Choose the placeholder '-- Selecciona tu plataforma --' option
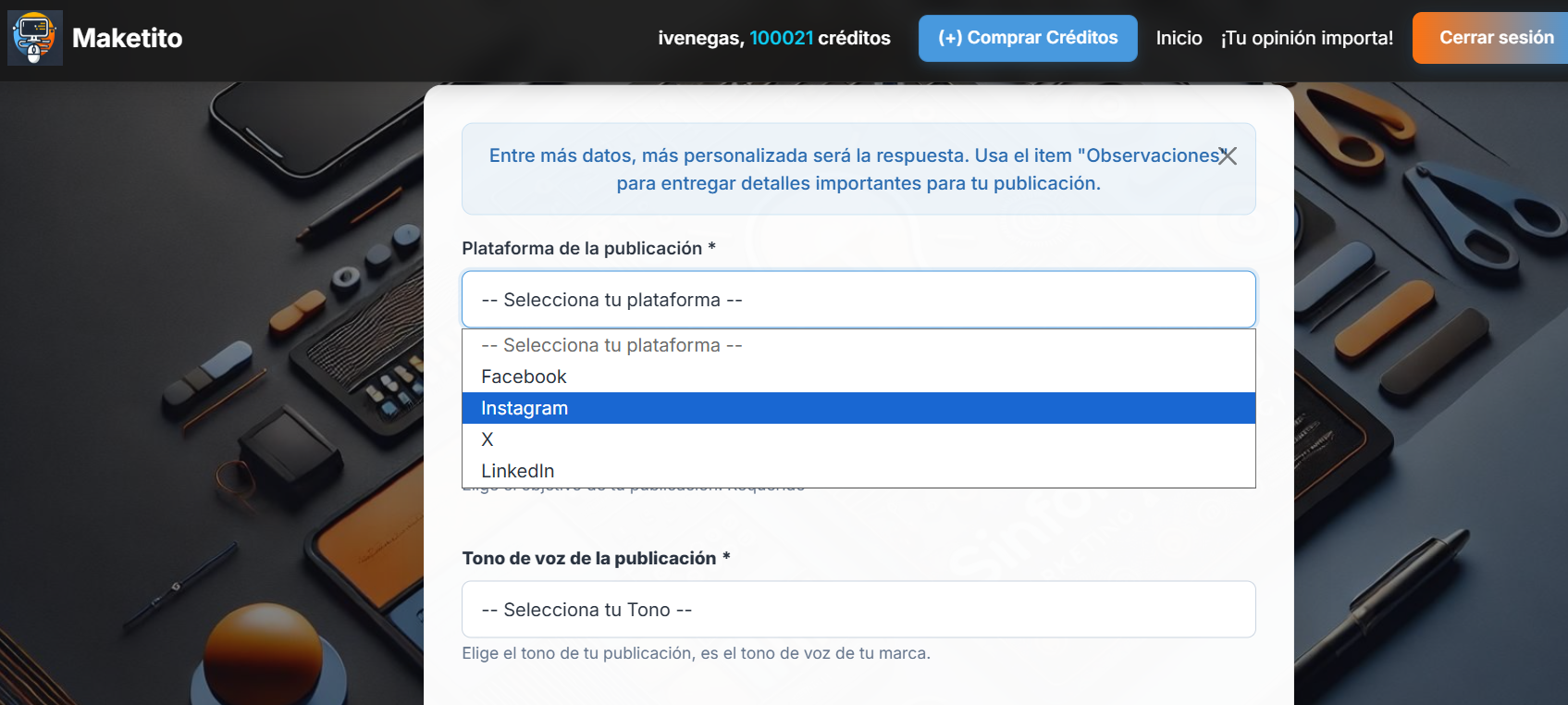Viewport: 1568px width, 705px height. click(x=858, y=345)
